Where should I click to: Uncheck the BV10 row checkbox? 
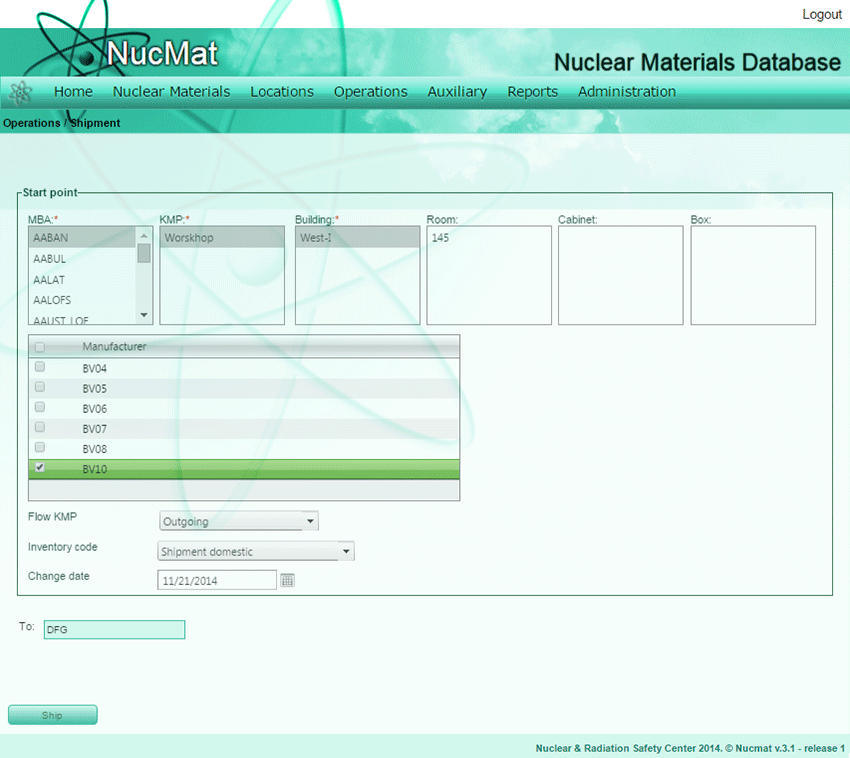click(40, 467)
